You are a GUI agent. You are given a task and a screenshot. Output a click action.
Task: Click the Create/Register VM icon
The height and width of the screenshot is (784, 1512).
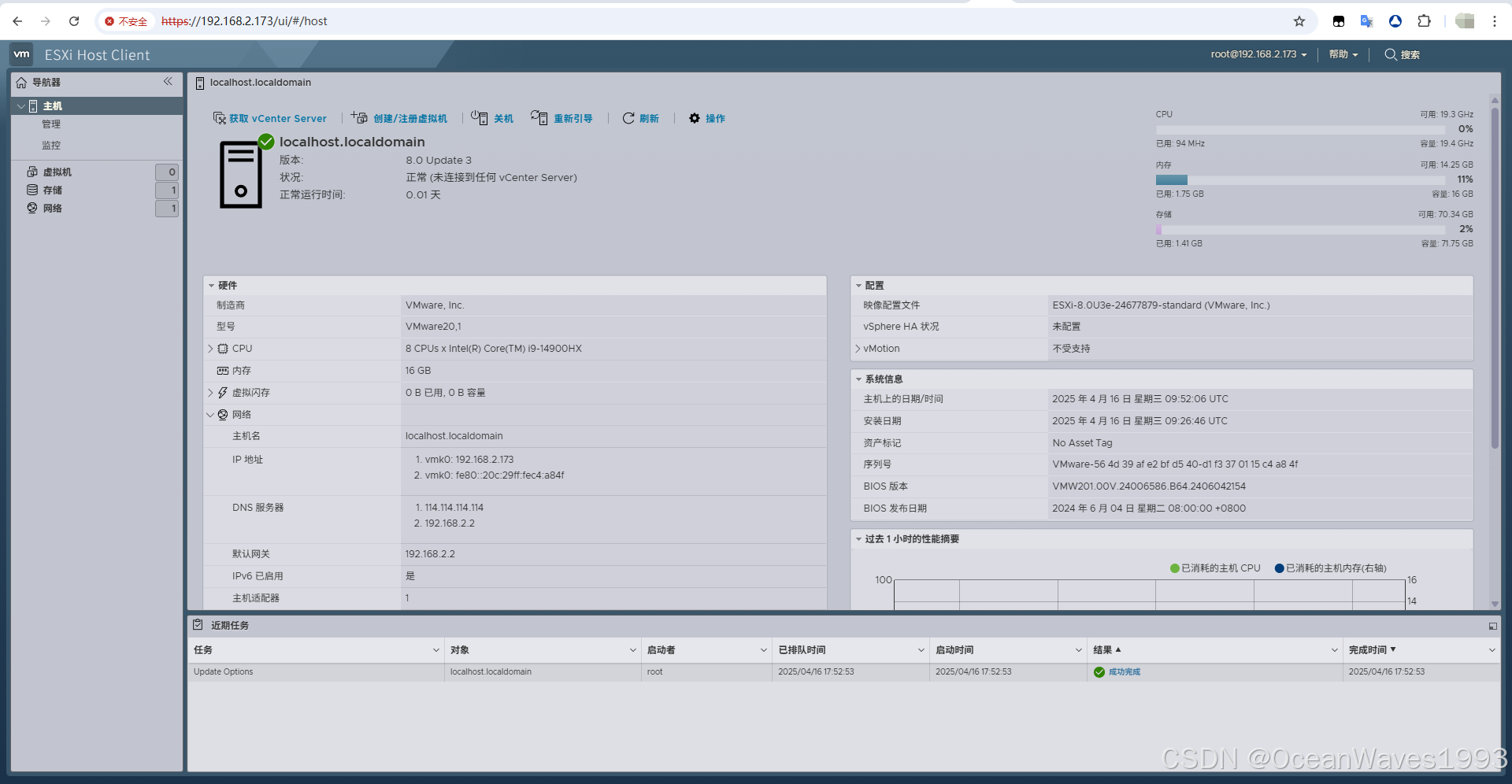(x=359, y=117)
